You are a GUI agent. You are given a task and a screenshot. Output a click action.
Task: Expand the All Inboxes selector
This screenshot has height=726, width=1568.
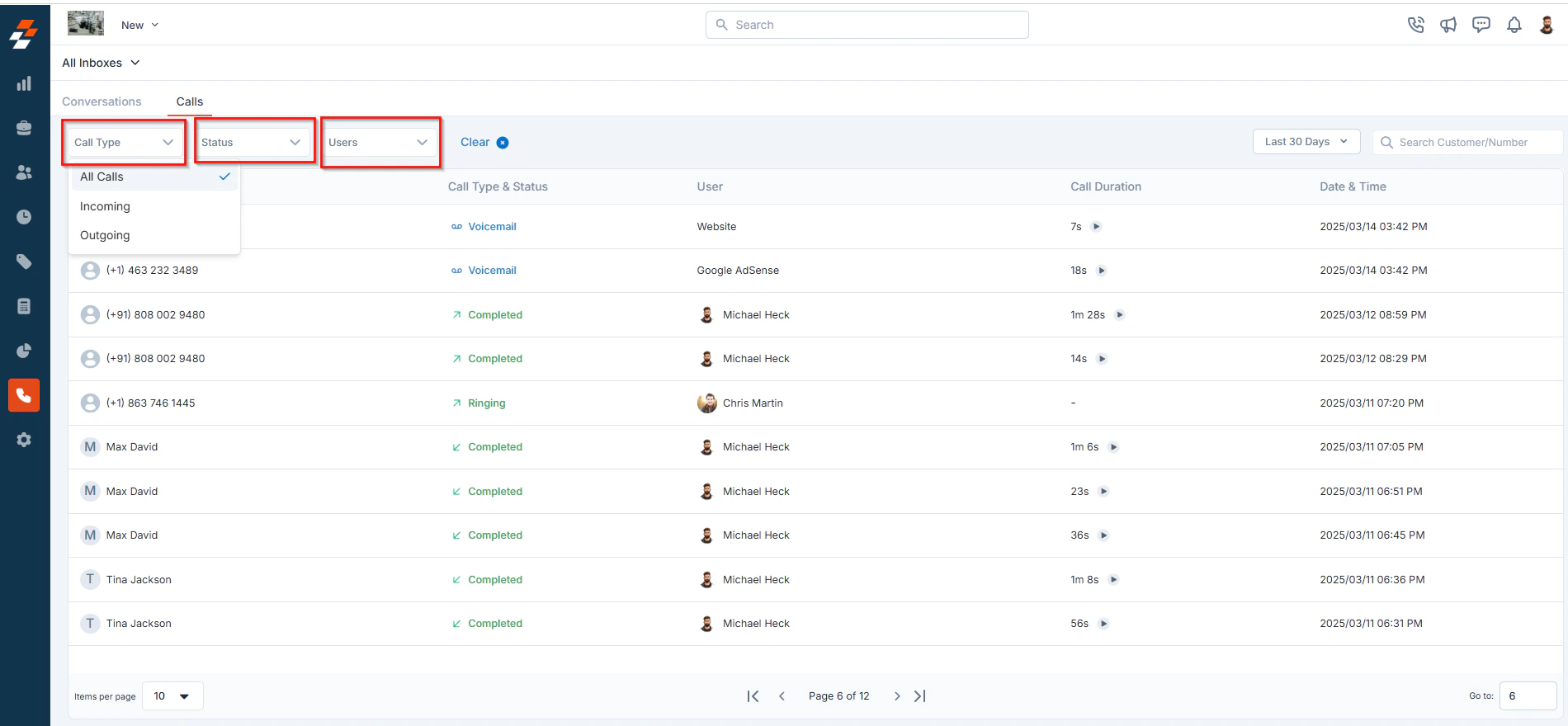click(x=101, y=63)
